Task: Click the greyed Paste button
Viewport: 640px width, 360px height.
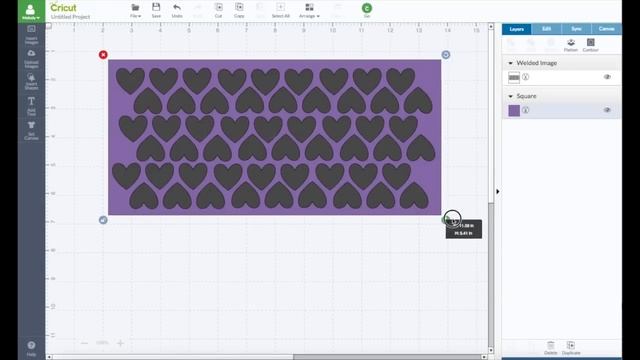Action: point(260,11)
